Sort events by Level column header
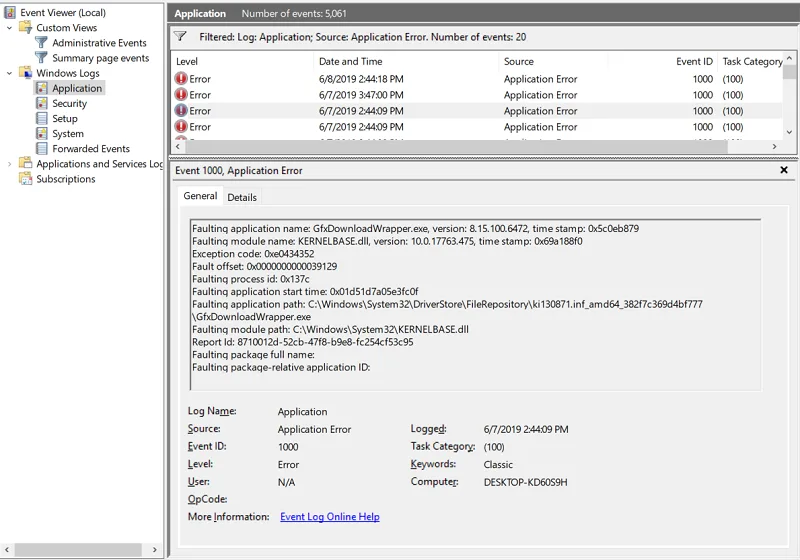 tap(242, 61)
